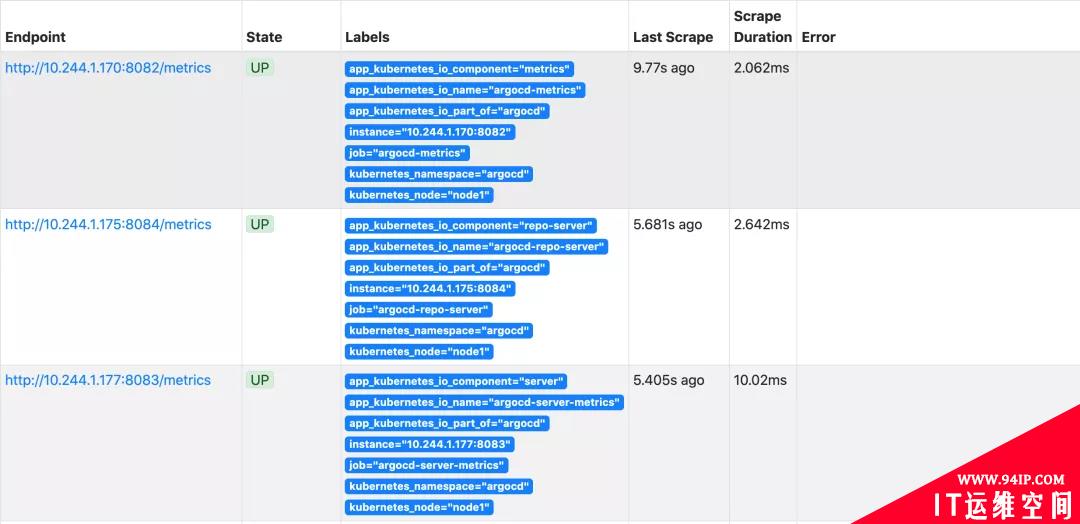Open the 10.244.1.175:8084/metrics endpoint link
The image size is (1080, 524).
tap(108, 224)
